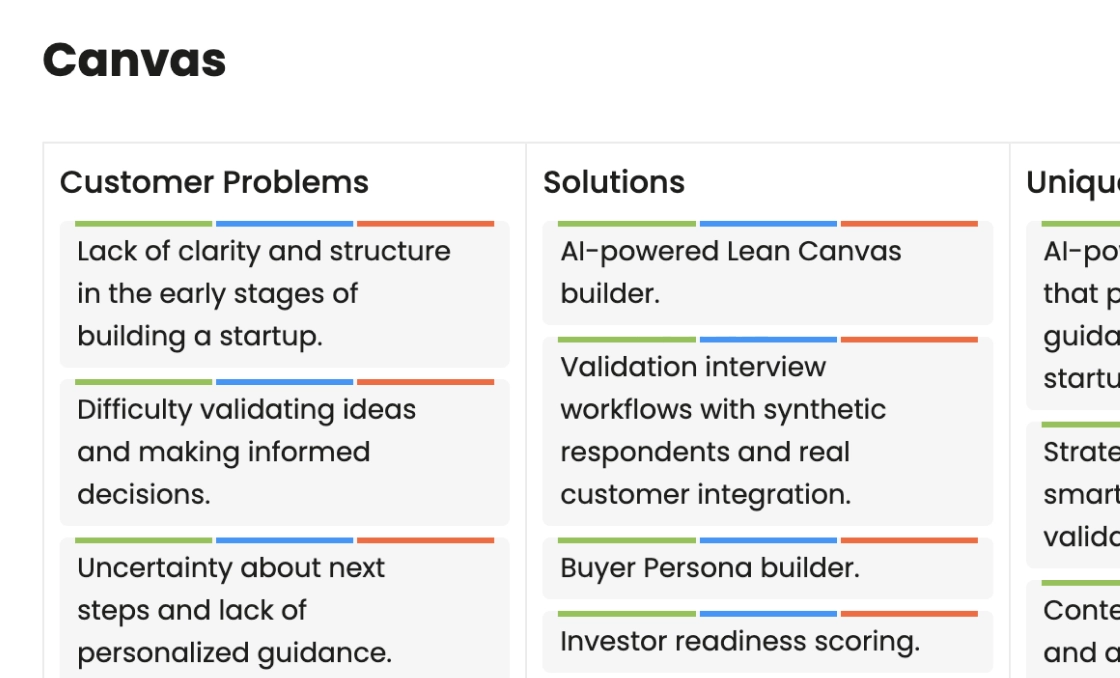
Task: Select the 'Difficulty validating ideas' problem card
Action: click(284, 452)
